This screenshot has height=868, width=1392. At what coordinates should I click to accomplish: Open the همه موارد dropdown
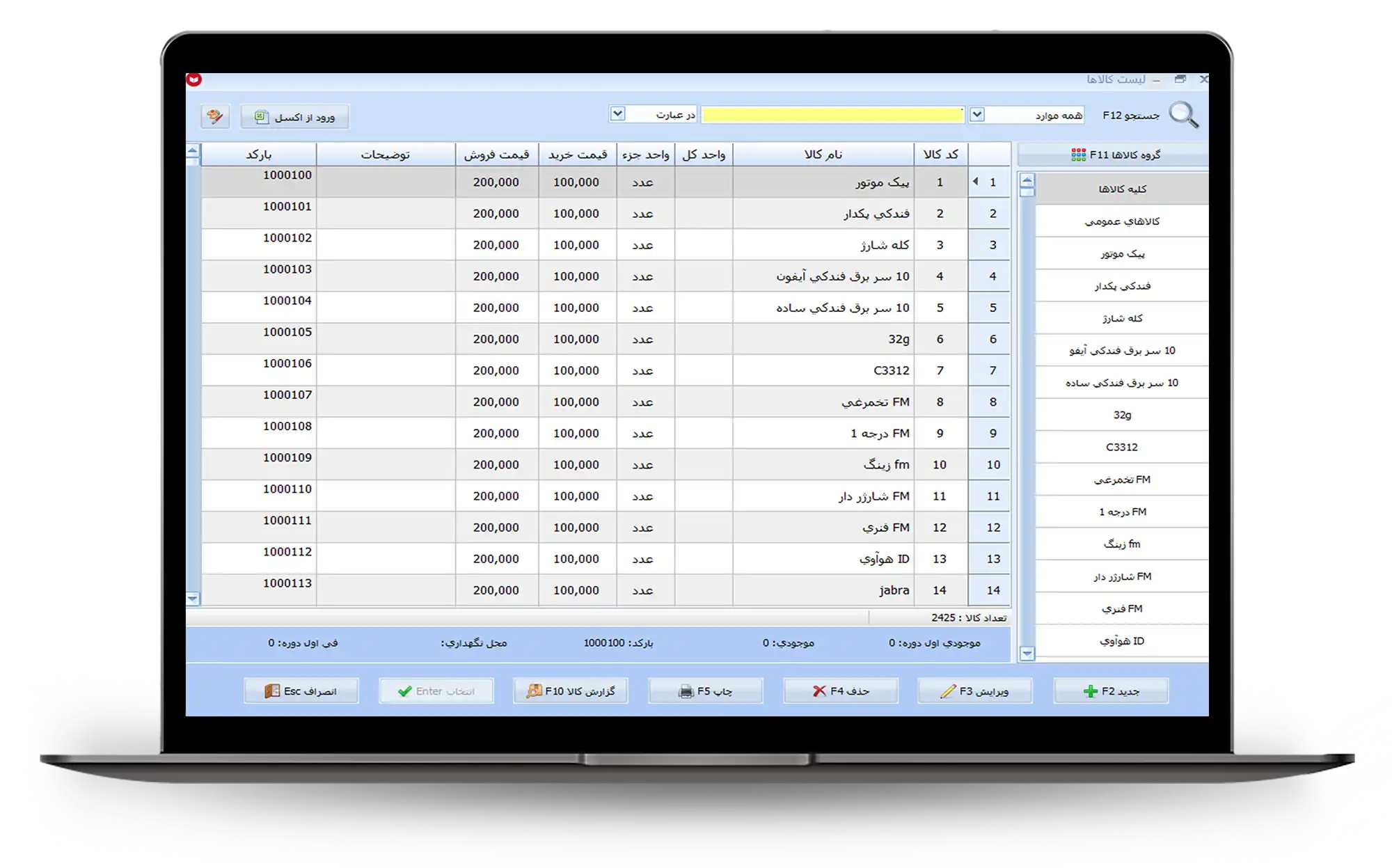tap(977, 114)
